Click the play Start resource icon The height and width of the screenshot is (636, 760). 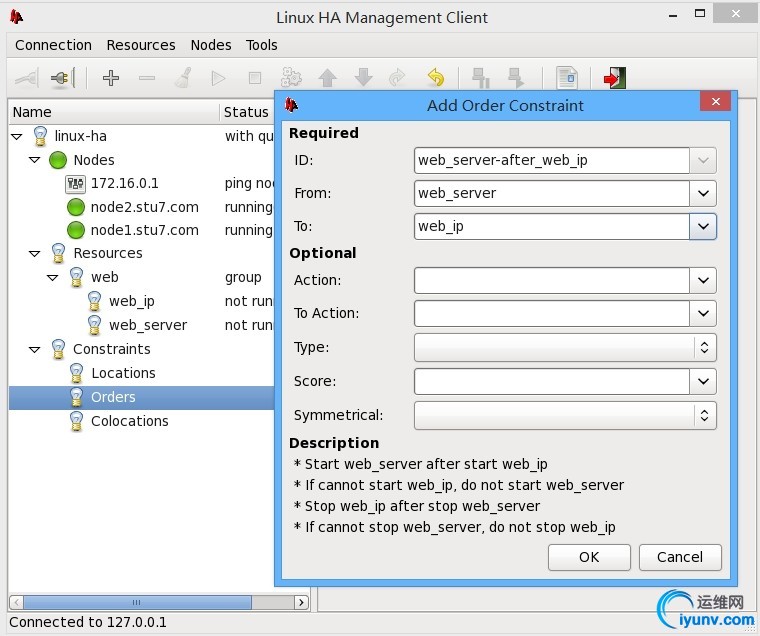click(x=219, y=78)
